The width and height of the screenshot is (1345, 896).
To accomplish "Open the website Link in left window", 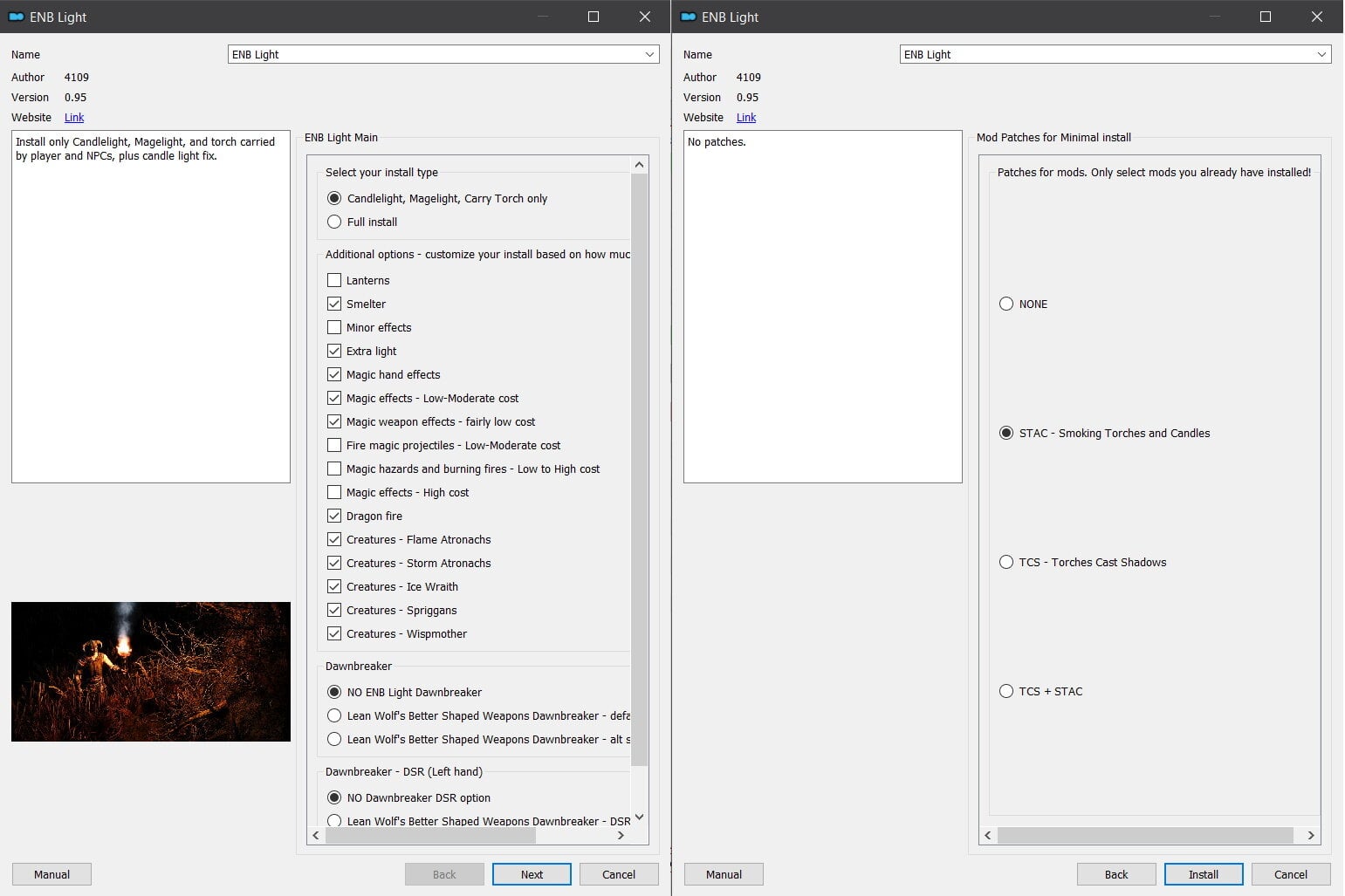I will [74, 118].
